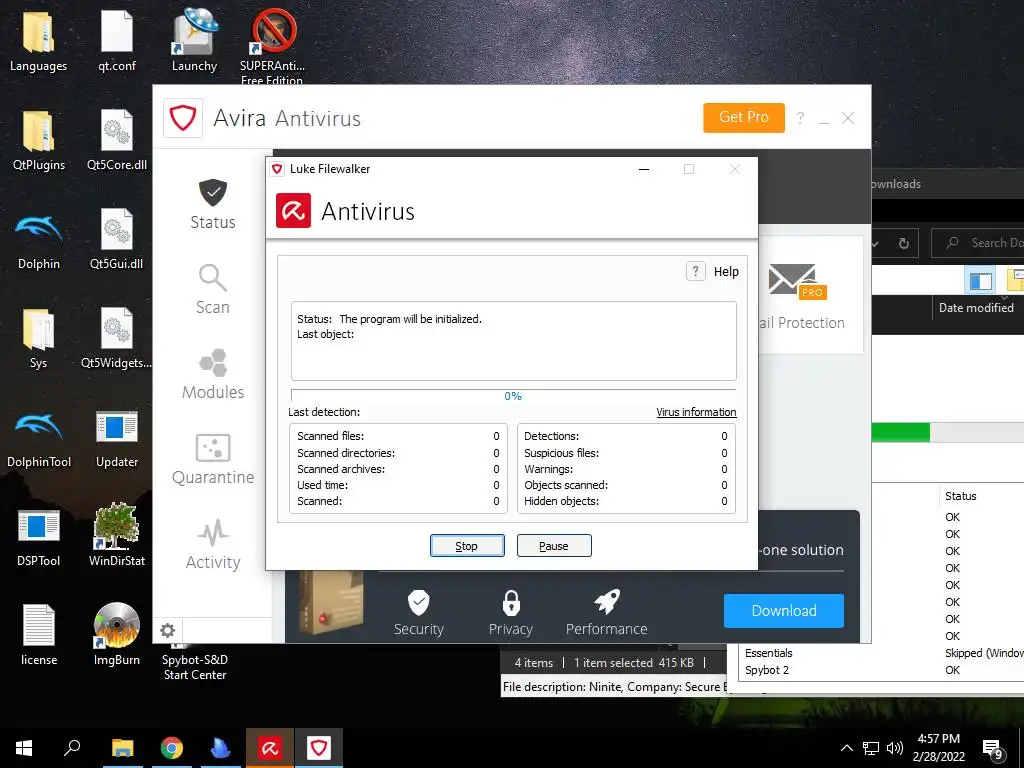
Task: Click the Status column header in Ninite
Action: tap(961, 496)
